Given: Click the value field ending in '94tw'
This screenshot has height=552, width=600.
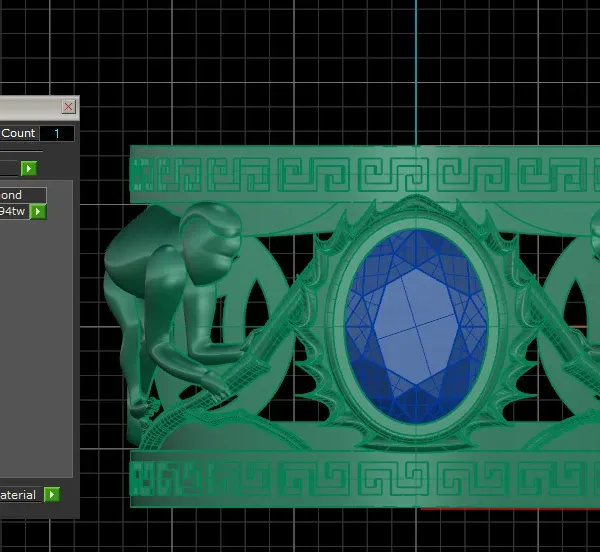Looking at the screenshot, I should [15, 211].
